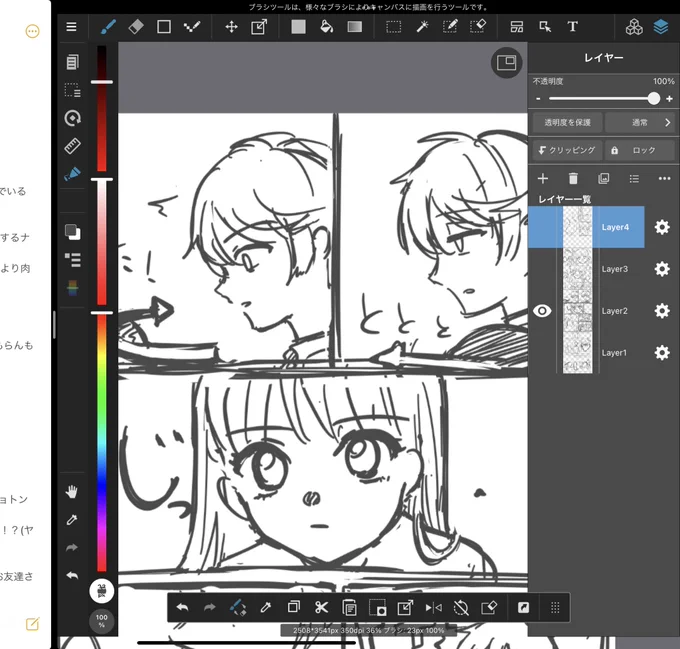The width and height of the screenshot is (680, 649).
Task: Click the rainbow hue color bar
Action: pos(101,442)
